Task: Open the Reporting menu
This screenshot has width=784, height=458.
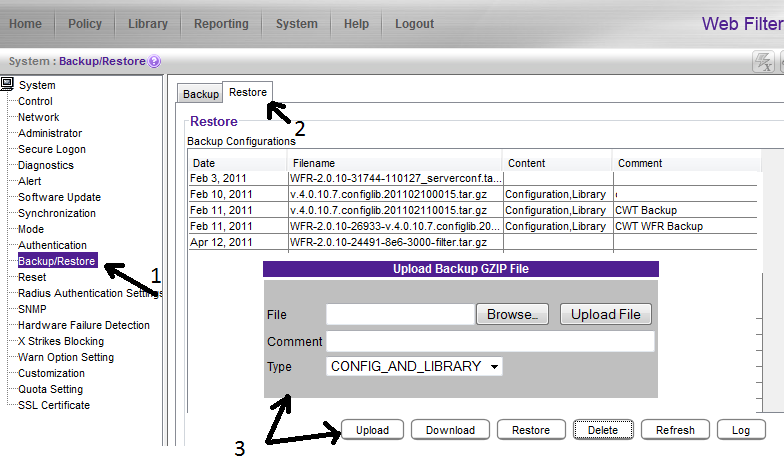Action: coord(221,24)
